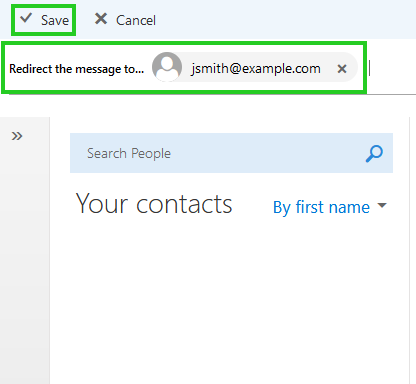Click the magnifier Search People icon
416x384 pixels.
point(374,153)
